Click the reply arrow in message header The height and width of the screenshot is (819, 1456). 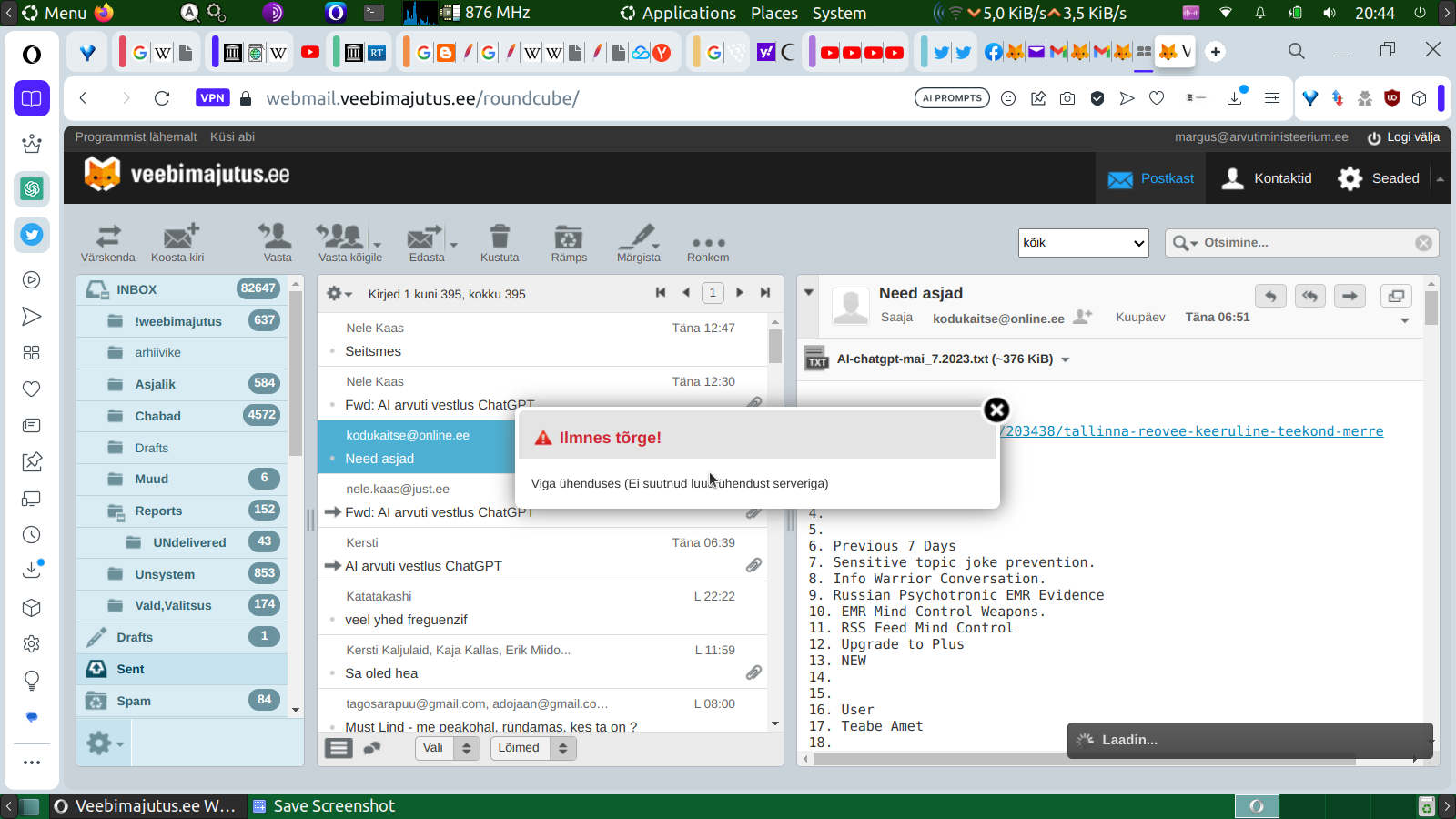coord(1271,296)
